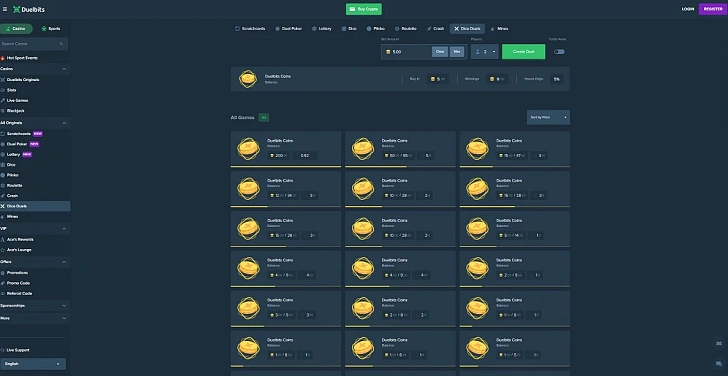The image size is (728, 376).
Task: Collapse the All Originals sidebar section
Action: pyautogui.click(x=64, y=123)
